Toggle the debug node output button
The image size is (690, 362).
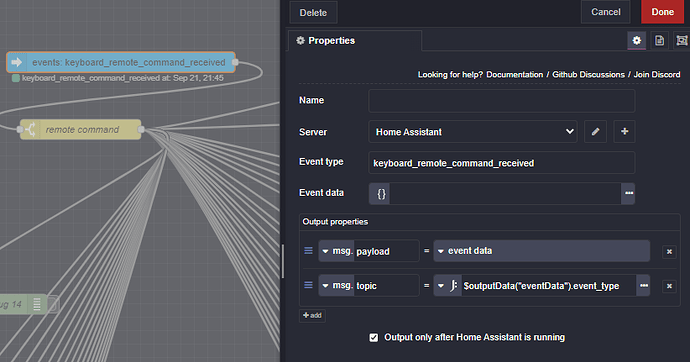click(x=53, y=304)
